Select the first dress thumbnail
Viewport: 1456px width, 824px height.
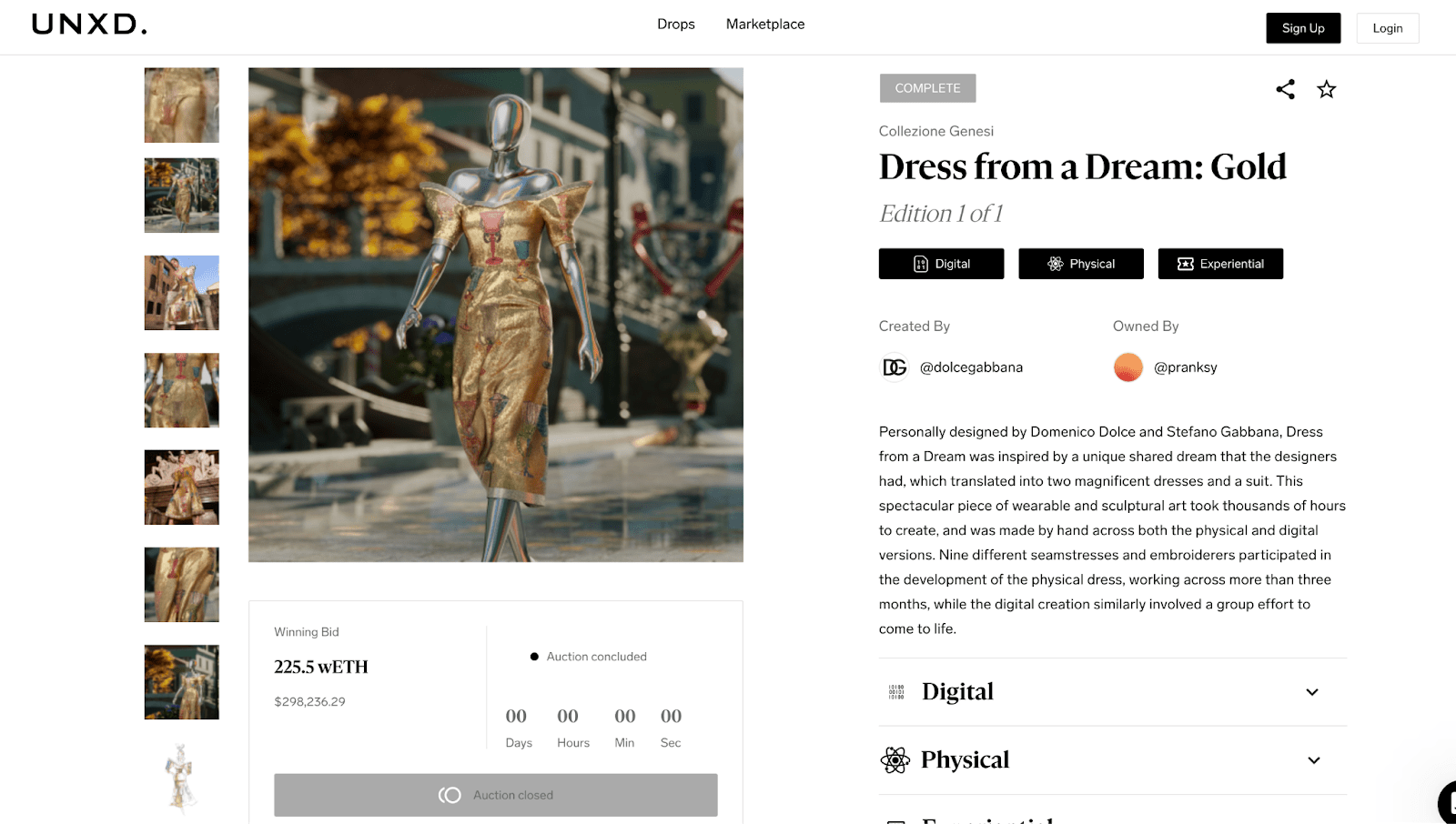[x=182, y=106]
